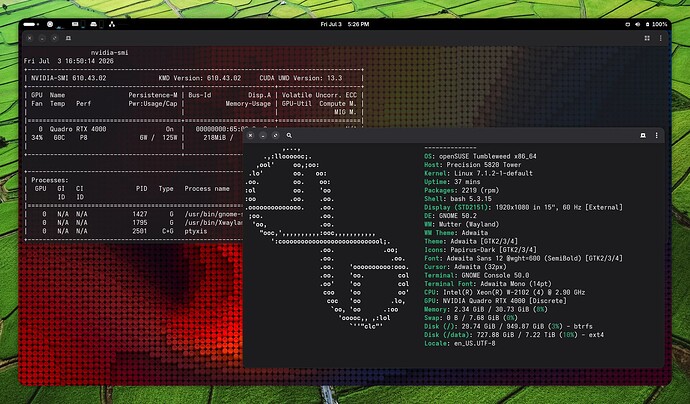
Task: Click 'DE: GNOME 50.2' line
Action: pos(450,216)
